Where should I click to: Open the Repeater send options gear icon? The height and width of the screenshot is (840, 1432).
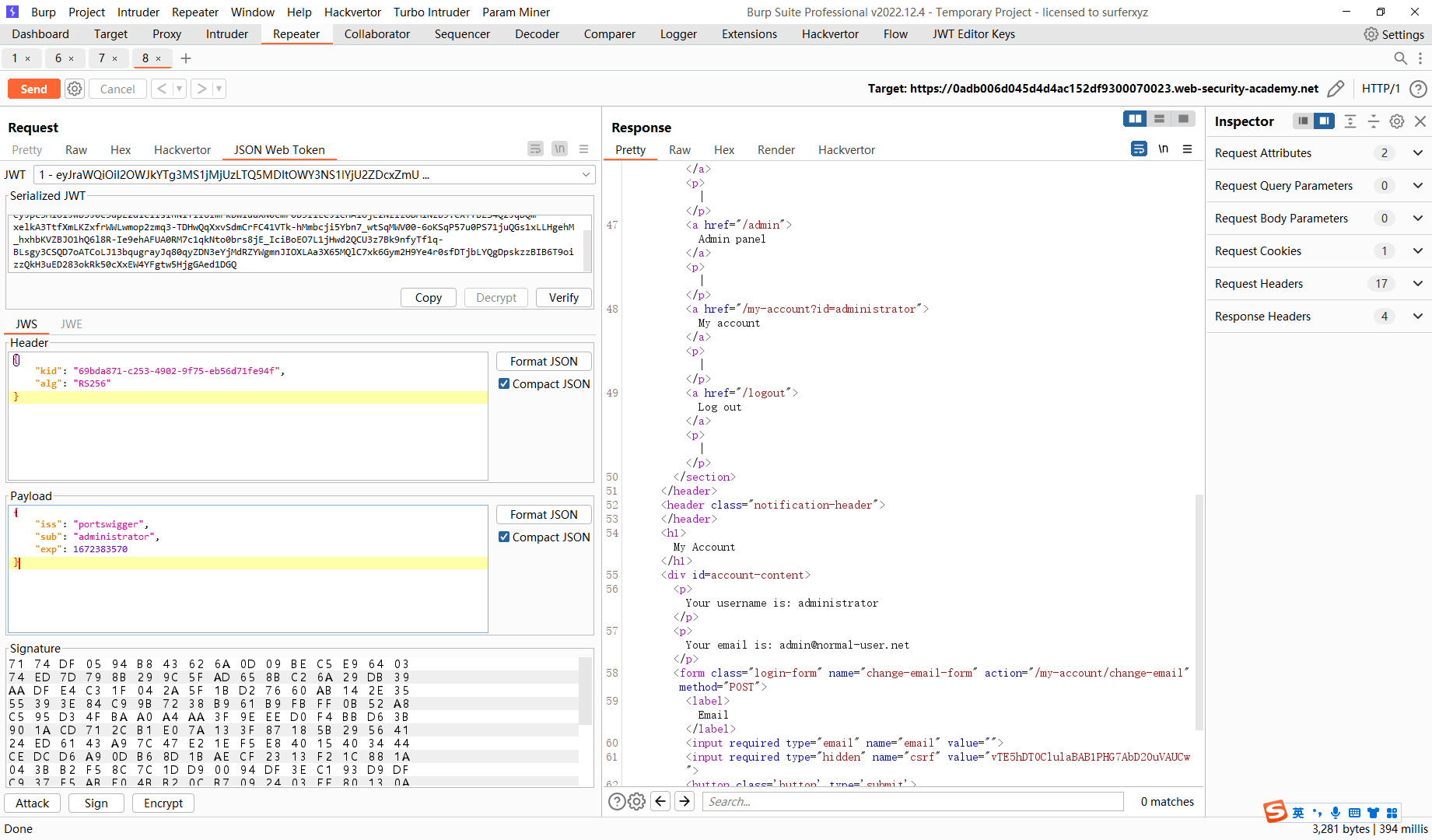click(75, 89)
